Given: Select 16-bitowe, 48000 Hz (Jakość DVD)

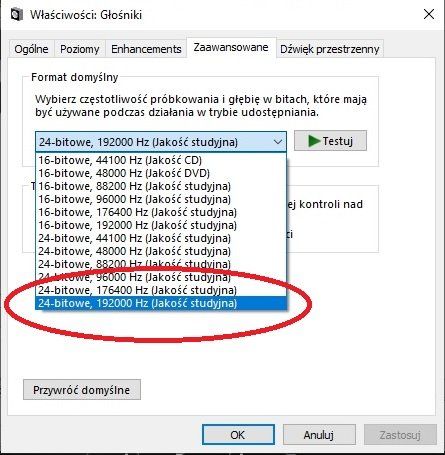Looking at the screenshot, I should point(161,173).
